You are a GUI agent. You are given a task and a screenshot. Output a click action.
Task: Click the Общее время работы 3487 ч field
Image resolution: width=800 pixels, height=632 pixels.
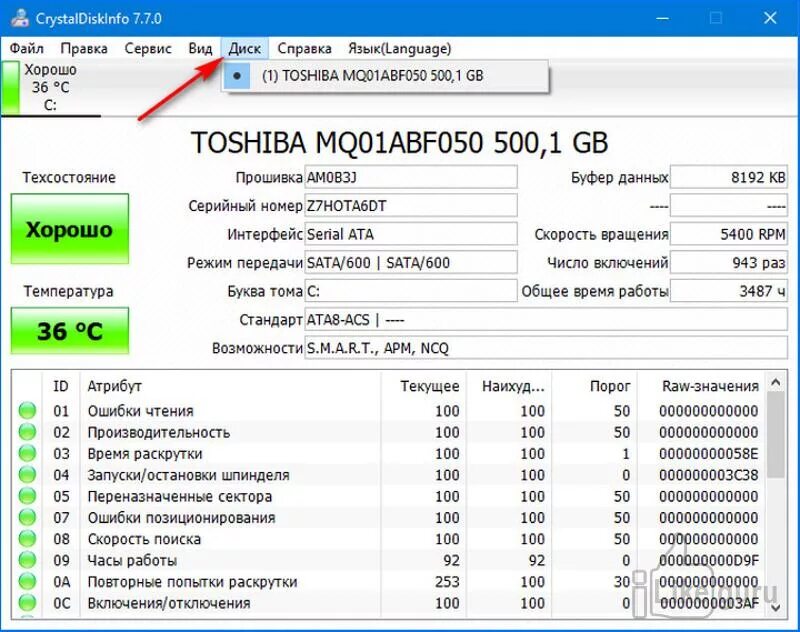729,291
